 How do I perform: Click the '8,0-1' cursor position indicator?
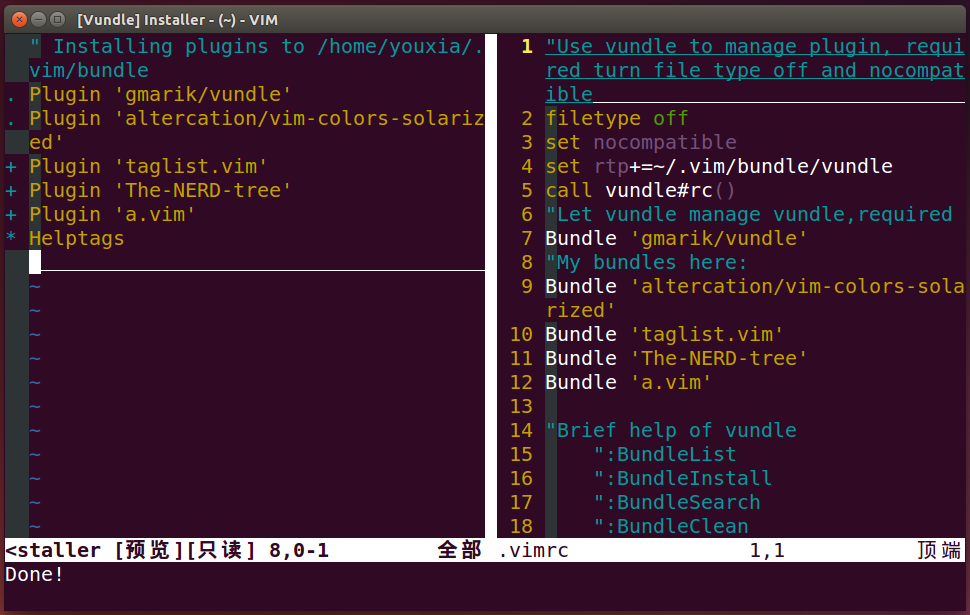click(x=299, y=551)
